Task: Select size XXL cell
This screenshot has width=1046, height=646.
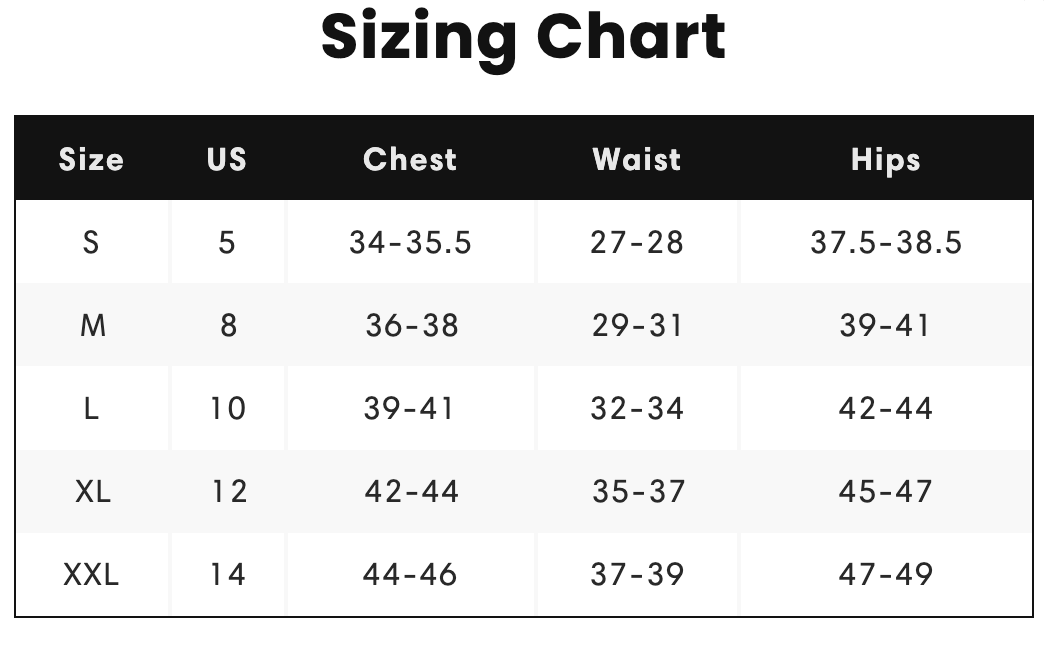Action: pyautogui.click(x=91, y=575)
